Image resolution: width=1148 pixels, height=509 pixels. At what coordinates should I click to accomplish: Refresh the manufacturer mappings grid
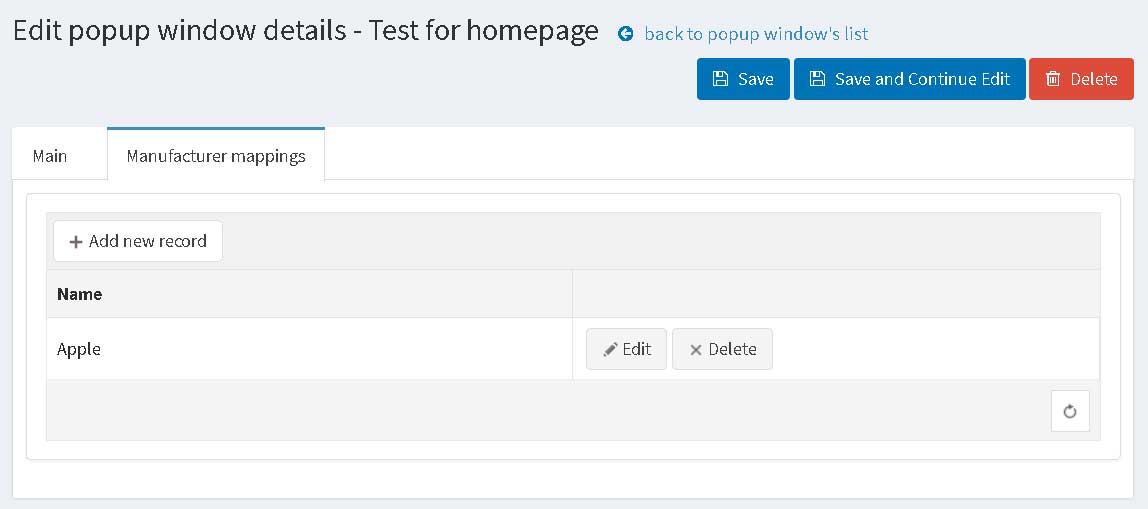click(x=1070, y=411)
